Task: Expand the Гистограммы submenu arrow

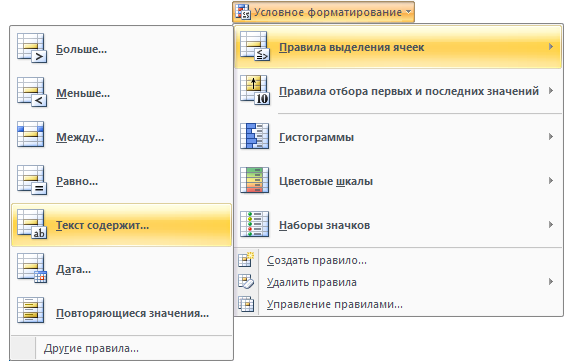Action: click(551, 137)
